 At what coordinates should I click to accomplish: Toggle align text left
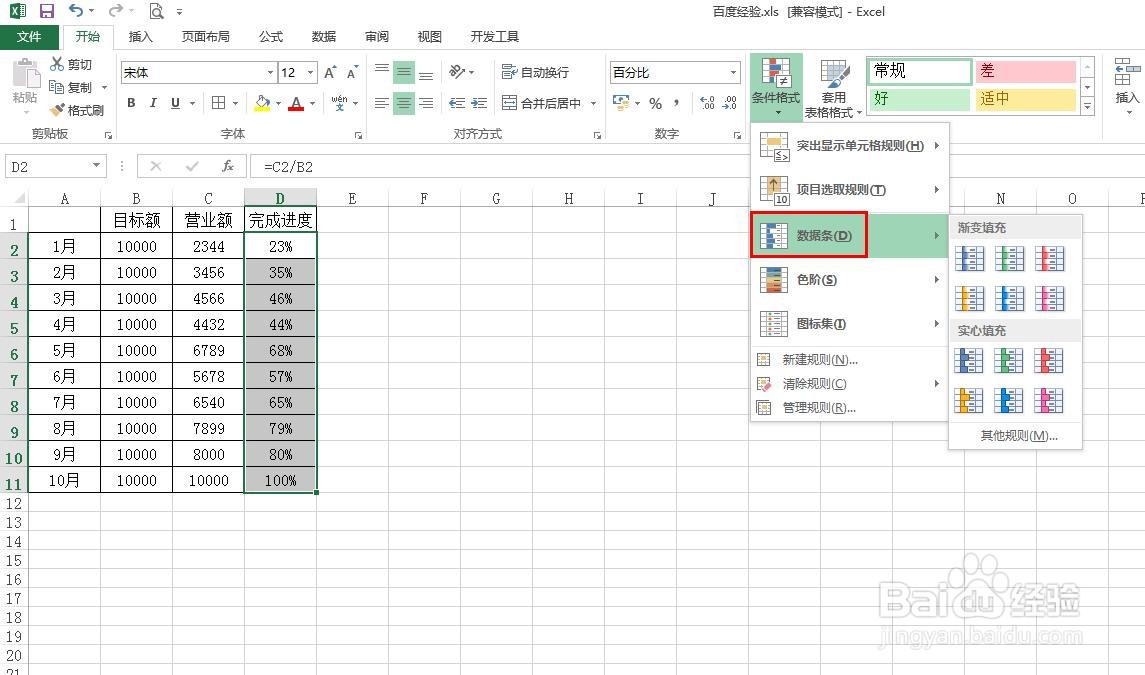click(382, 103)
